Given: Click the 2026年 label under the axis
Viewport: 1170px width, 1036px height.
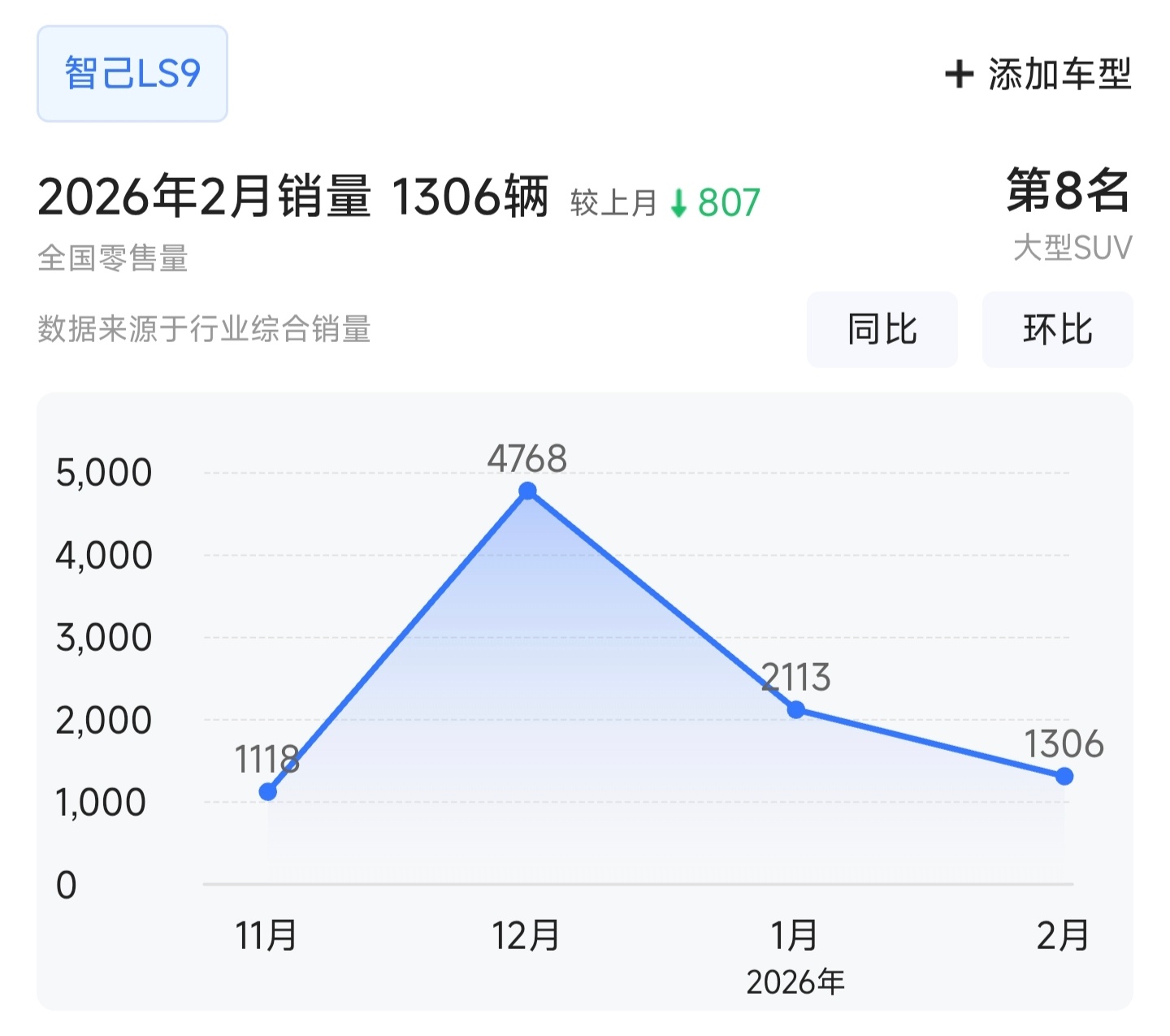Looking at the screenshot, I should pyautogui.click(x=795, y=982).
